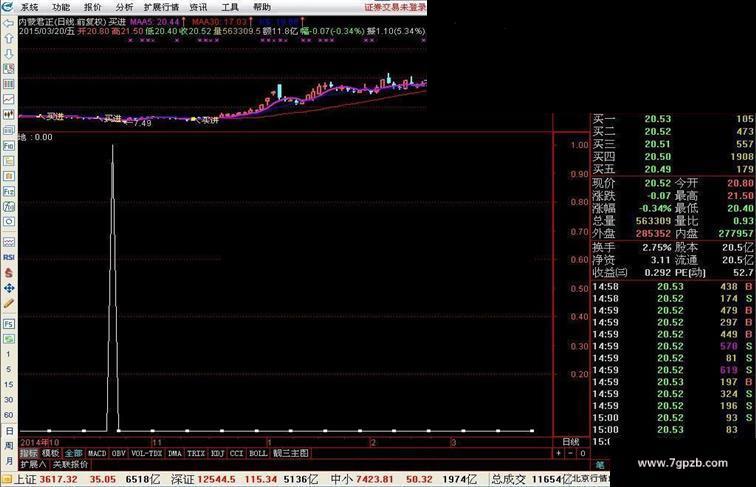Viewport: 756px width, 487px height.
Task: Click the 现价 value 20.52
Action: pos(658,183)
